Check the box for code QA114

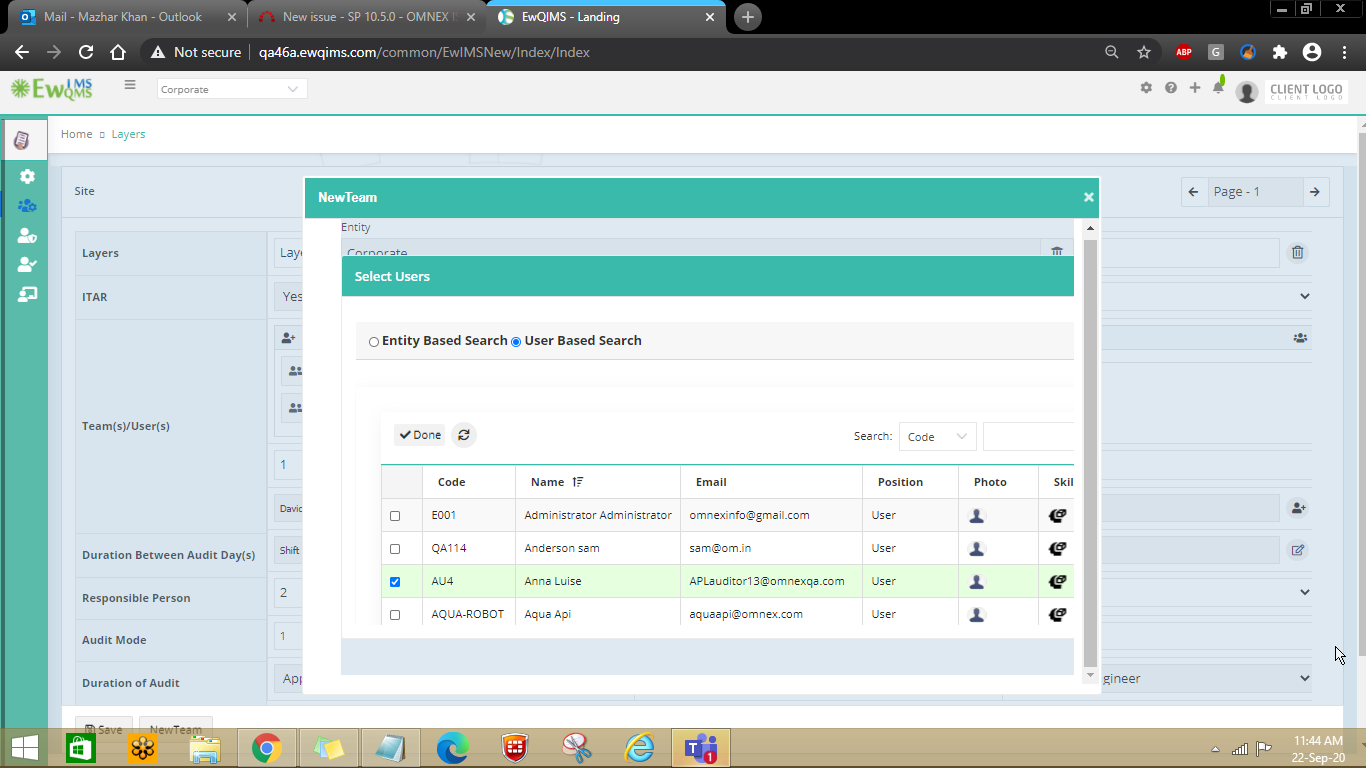(395, 549)
